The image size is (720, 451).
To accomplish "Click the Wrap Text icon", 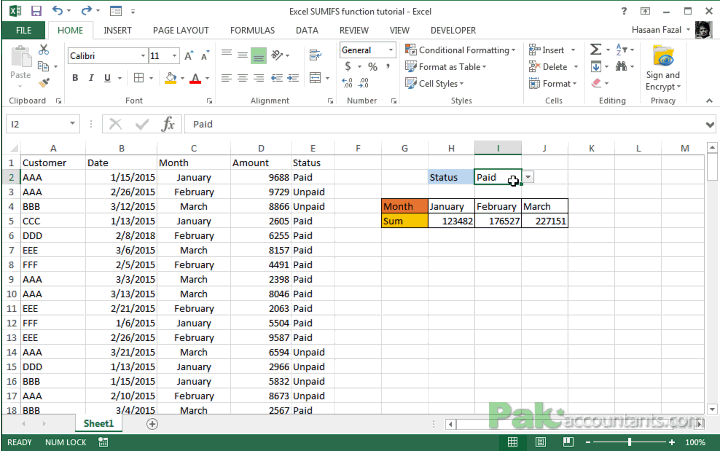I will 315,55.
